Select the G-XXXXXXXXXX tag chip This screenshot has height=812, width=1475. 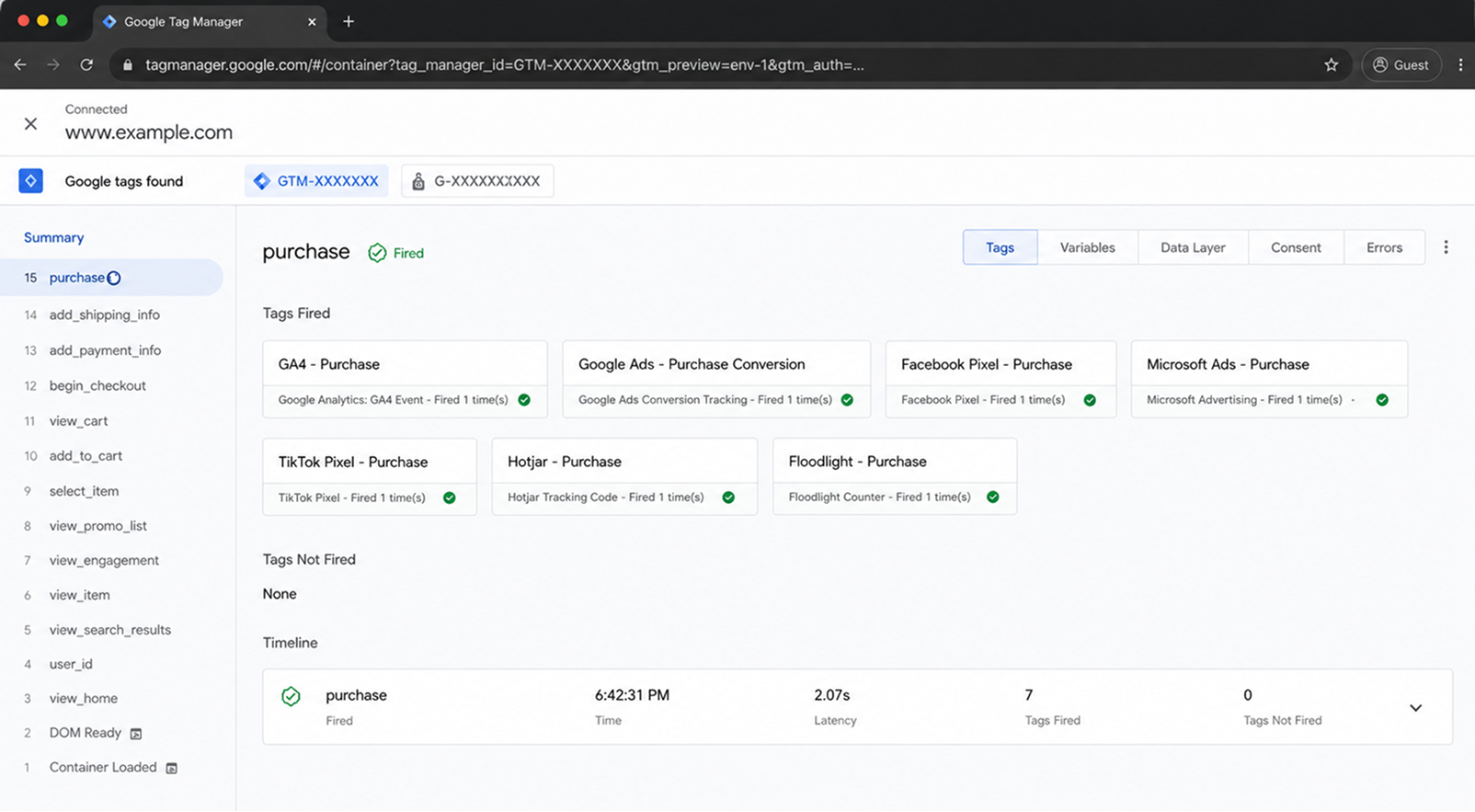[x=477, y=181]
